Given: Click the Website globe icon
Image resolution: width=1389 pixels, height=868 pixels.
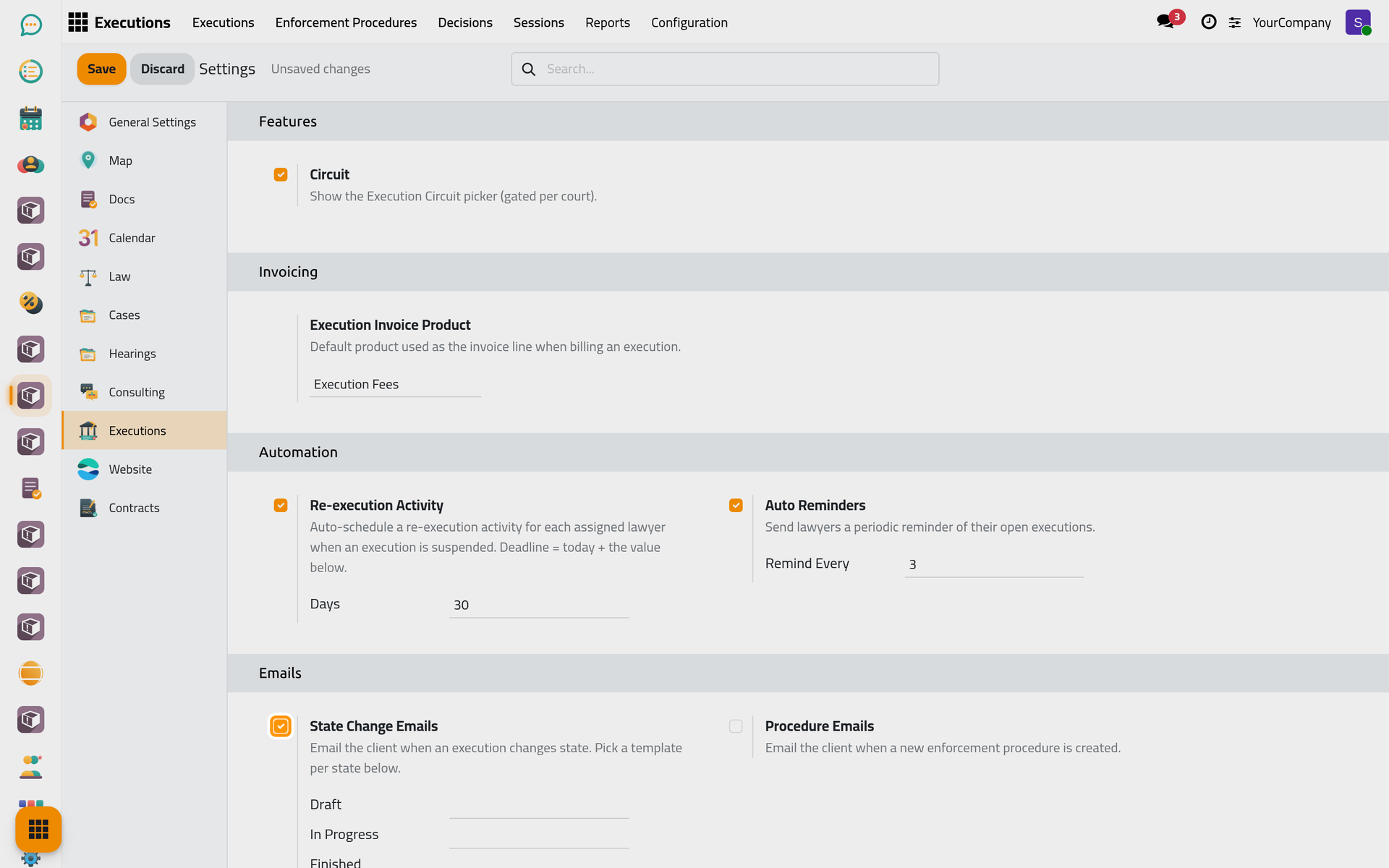Looking at the screenshot, I should pyautogui.click(x=88, y=469).
